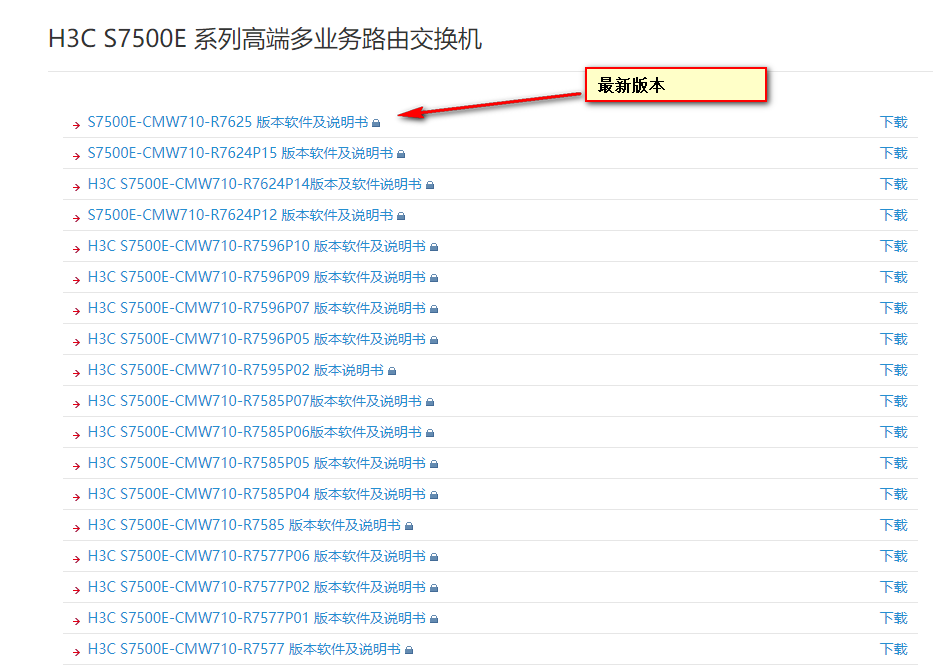Open H3C S7500E-CMW710-R7596P09 link

point(256,277)
